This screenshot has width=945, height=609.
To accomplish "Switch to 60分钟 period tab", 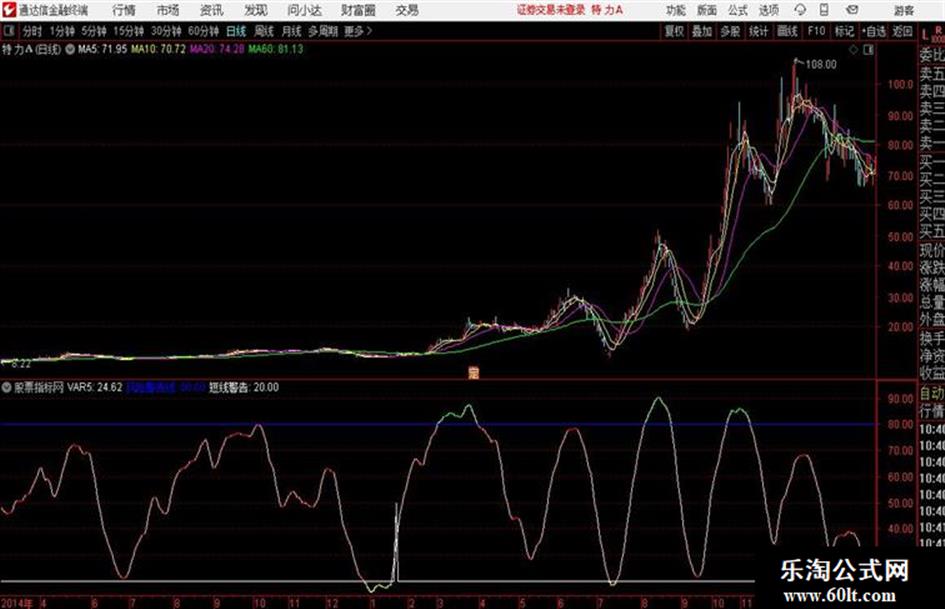I will (x=203, y=31).
